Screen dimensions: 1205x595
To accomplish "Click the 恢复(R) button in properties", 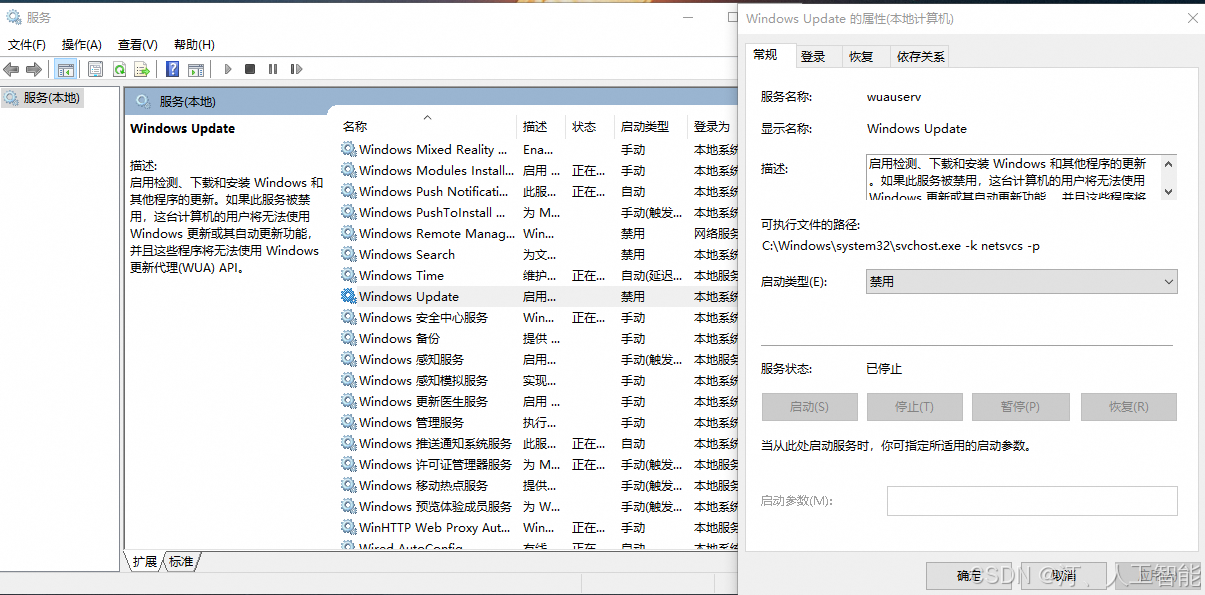I will click(x=1128, y=407).
